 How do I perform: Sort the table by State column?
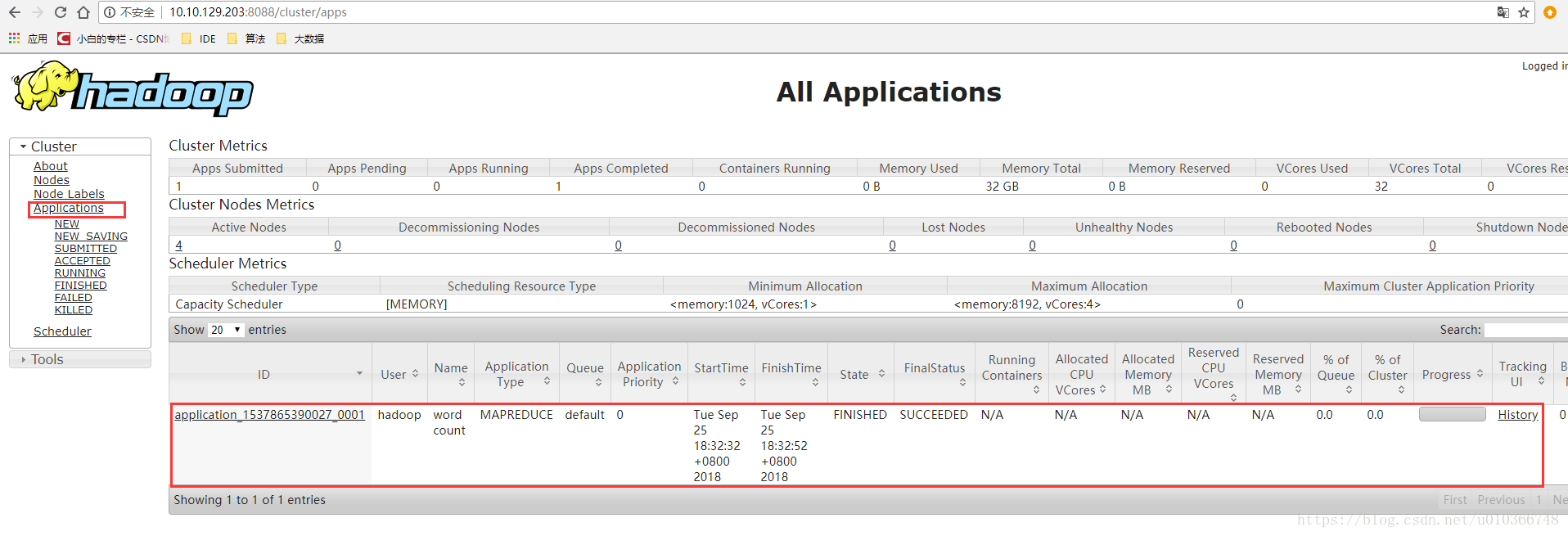pos(861,374)
